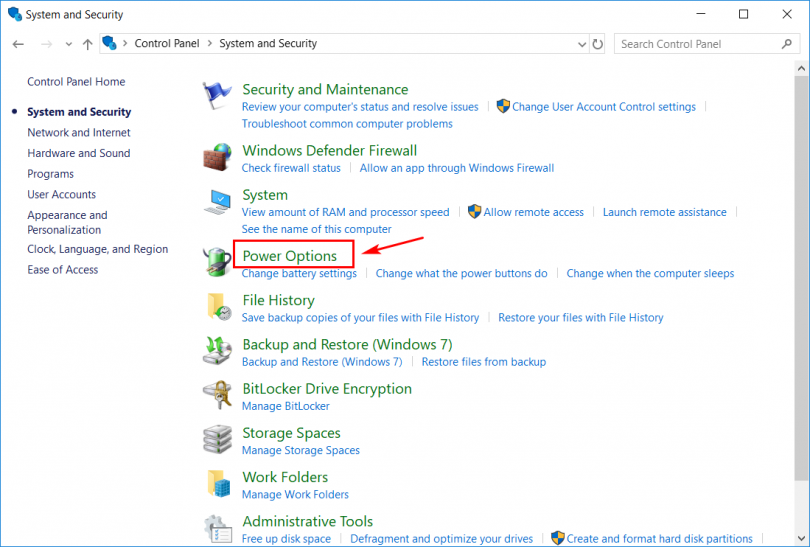The height and width of the screenshot is (547, 810).
Task: Go up one level with the up arrow
Action: tap(87, 44)
